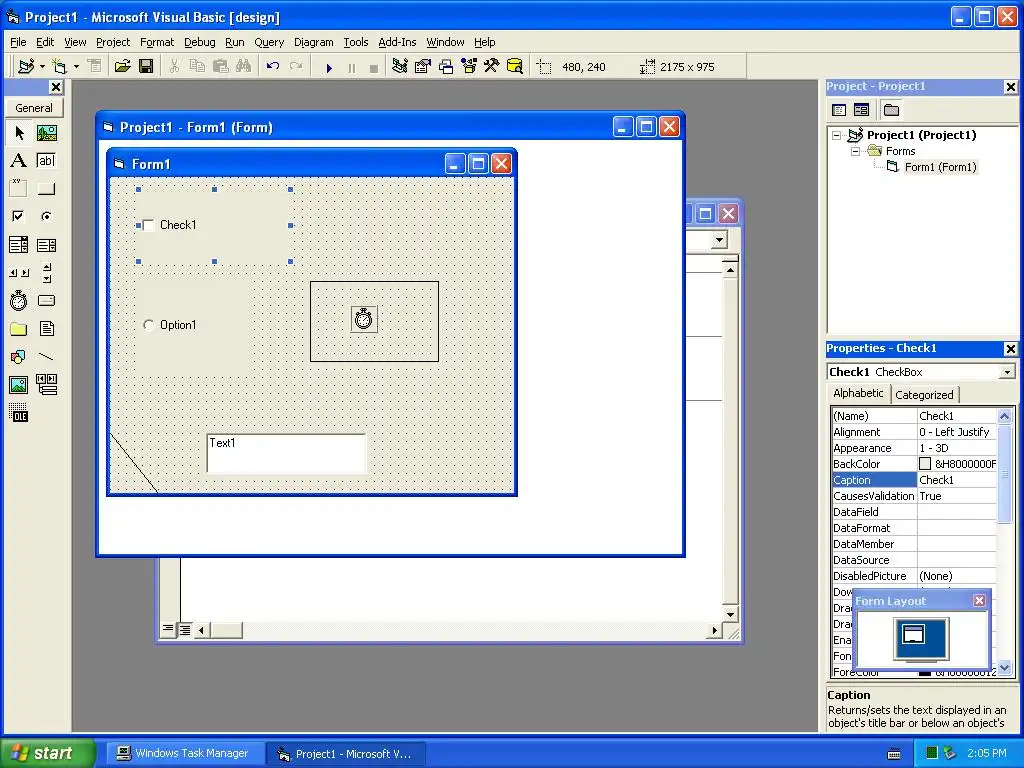
Task: Open the Add Standard EXE Project dropdown arrow
Action: pos(42,66)
